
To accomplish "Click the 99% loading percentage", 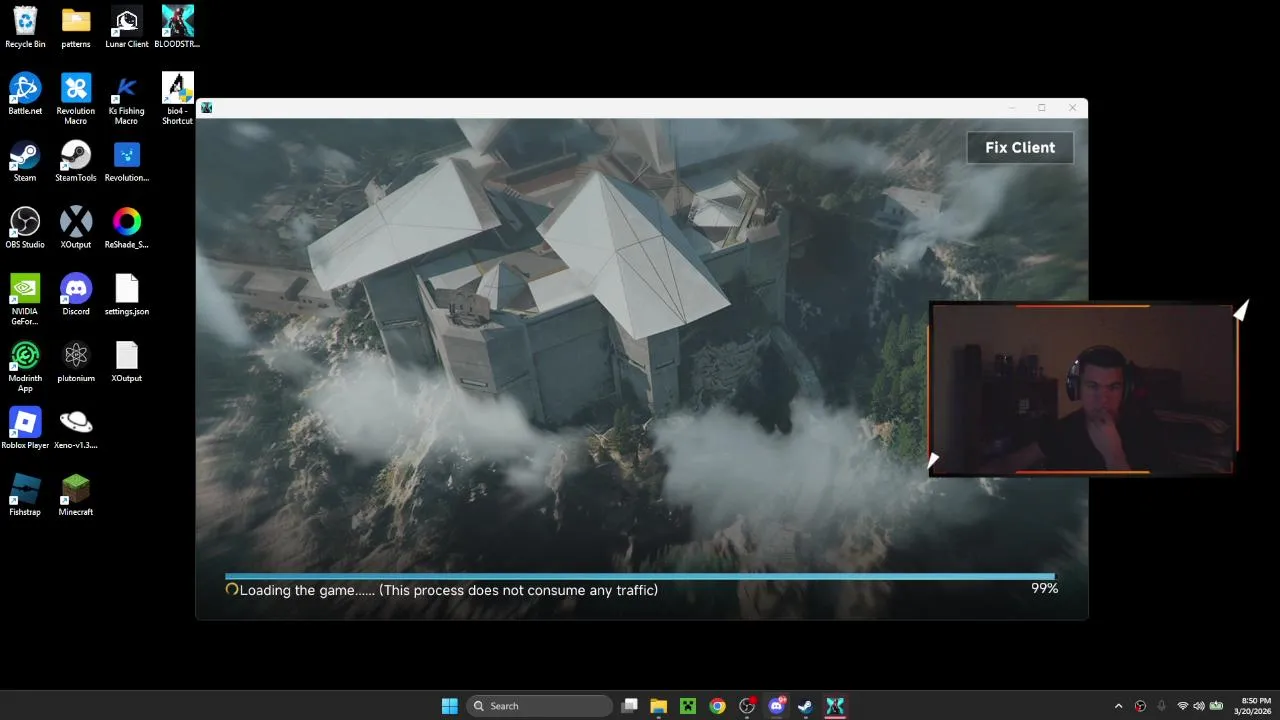I will click(x=1044, y=589).
